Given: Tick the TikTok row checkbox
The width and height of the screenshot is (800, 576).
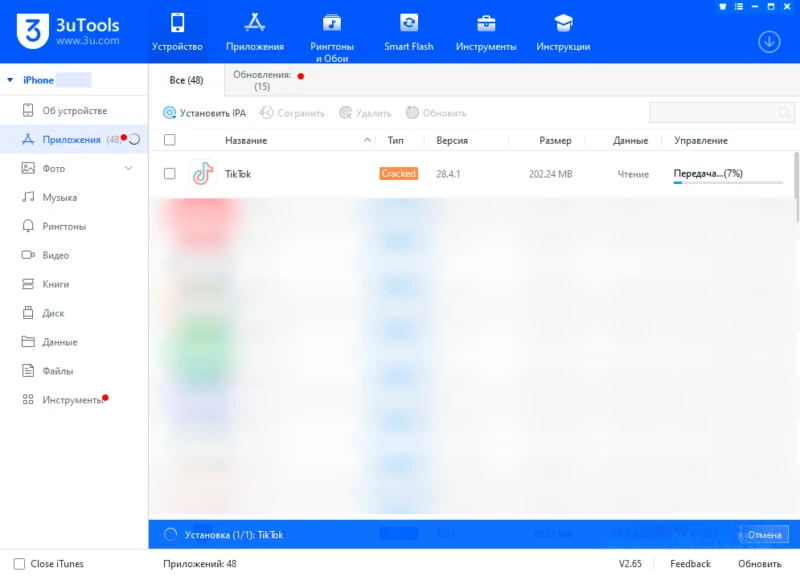Looking at the screenshot, I should pos(169,174).
